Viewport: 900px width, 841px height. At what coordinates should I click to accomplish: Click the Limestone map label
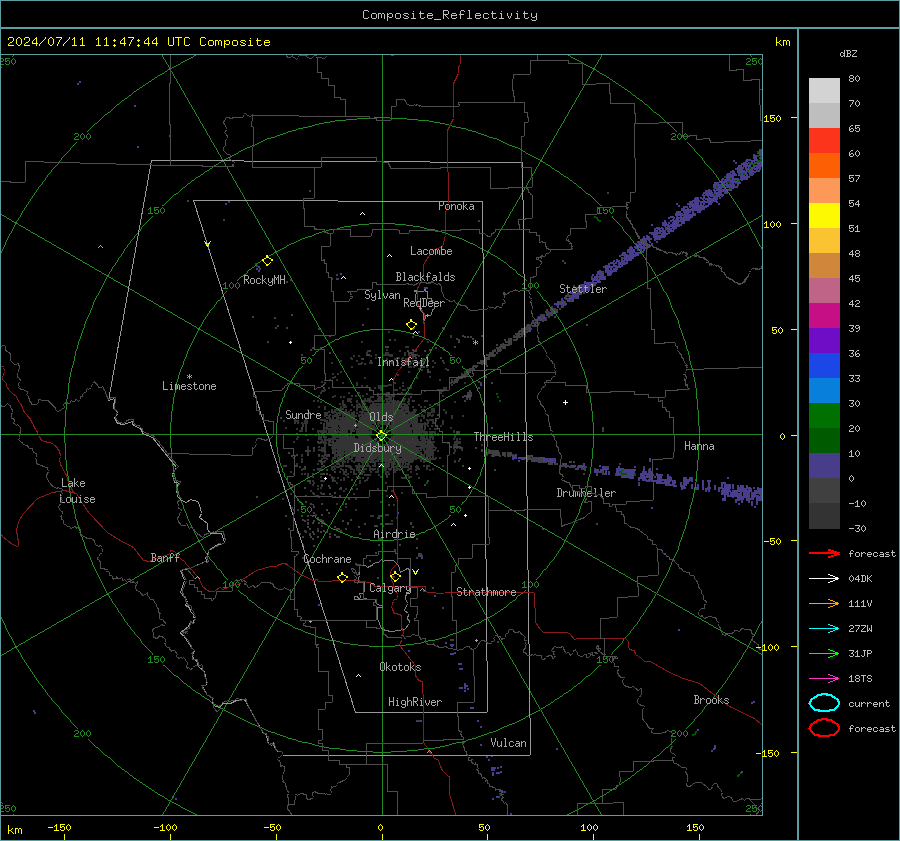[x=189, y=386]
